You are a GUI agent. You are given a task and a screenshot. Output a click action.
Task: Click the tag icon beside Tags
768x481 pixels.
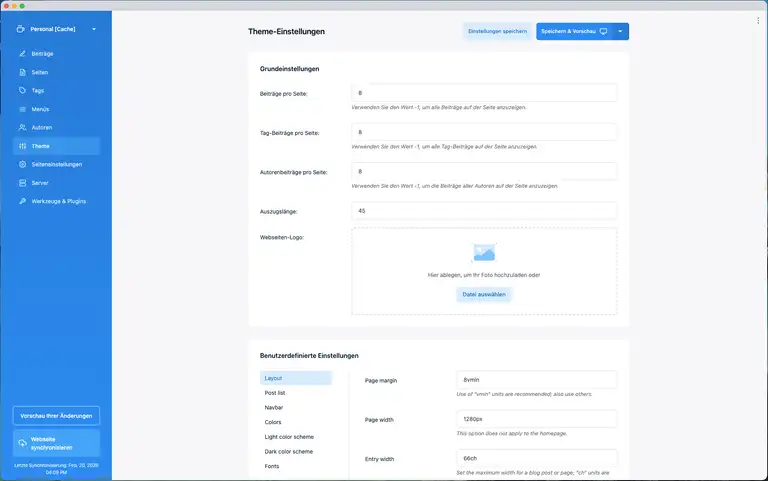click(23, 90)
